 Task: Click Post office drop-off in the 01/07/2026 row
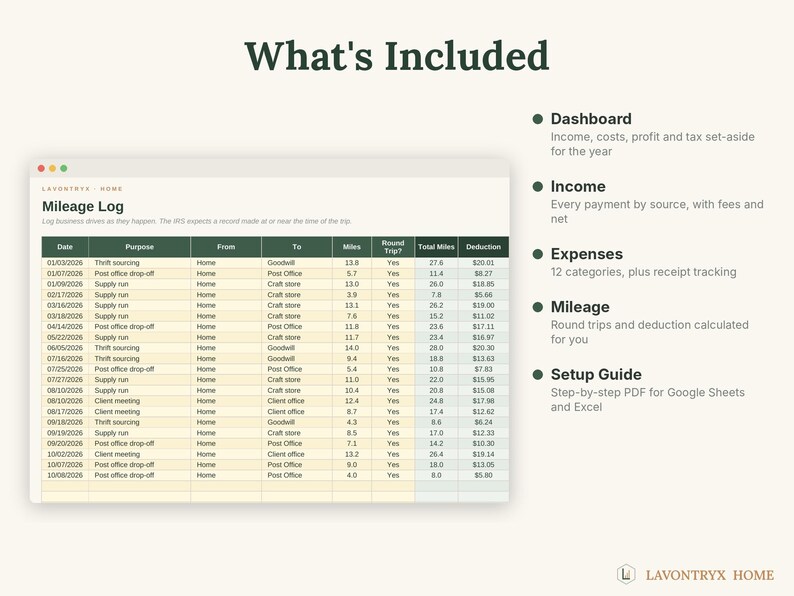coord(124,273)
